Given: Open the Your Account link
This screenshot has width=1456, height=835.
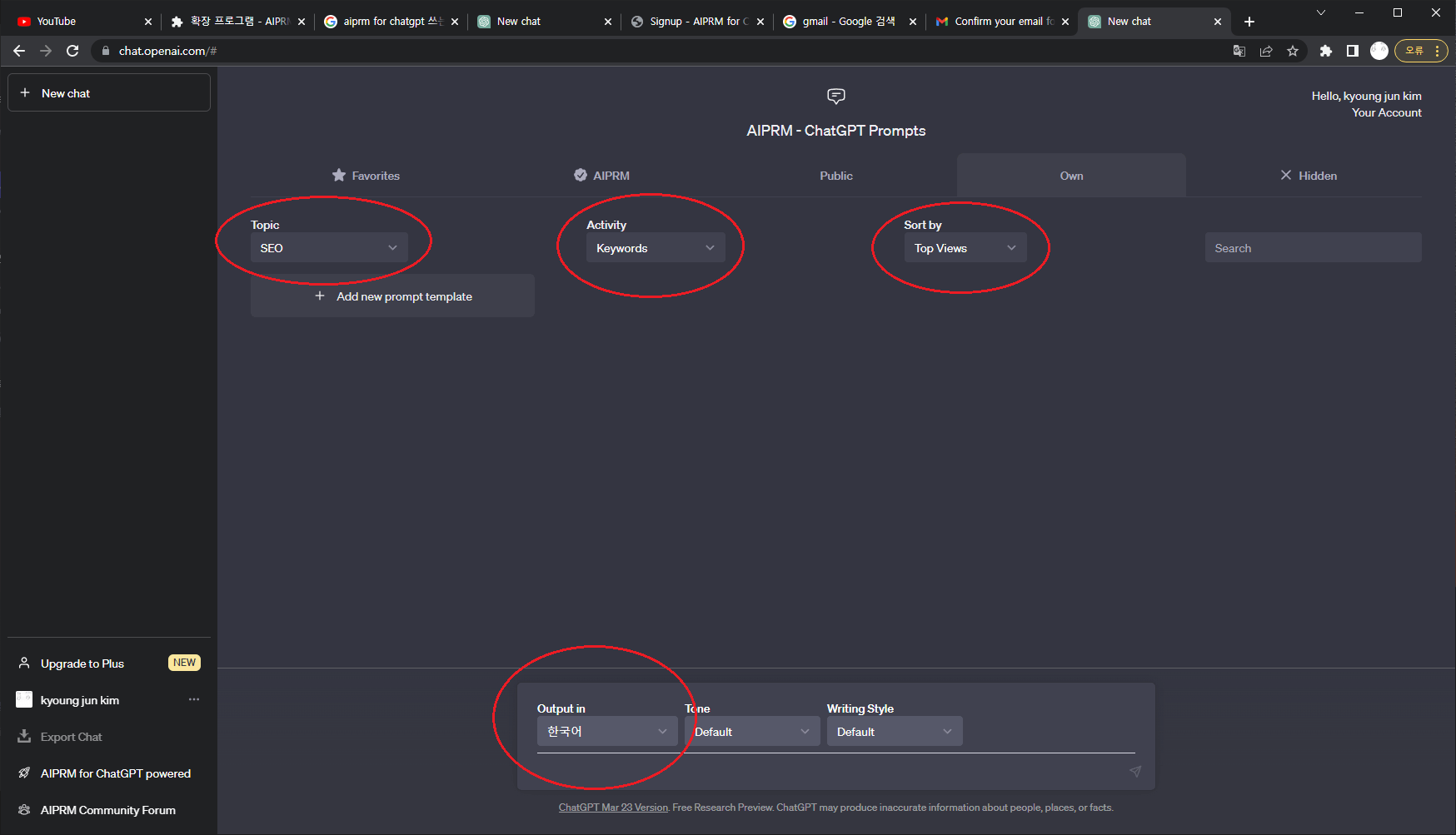Looking at the screenshot, I should 1386,112.
